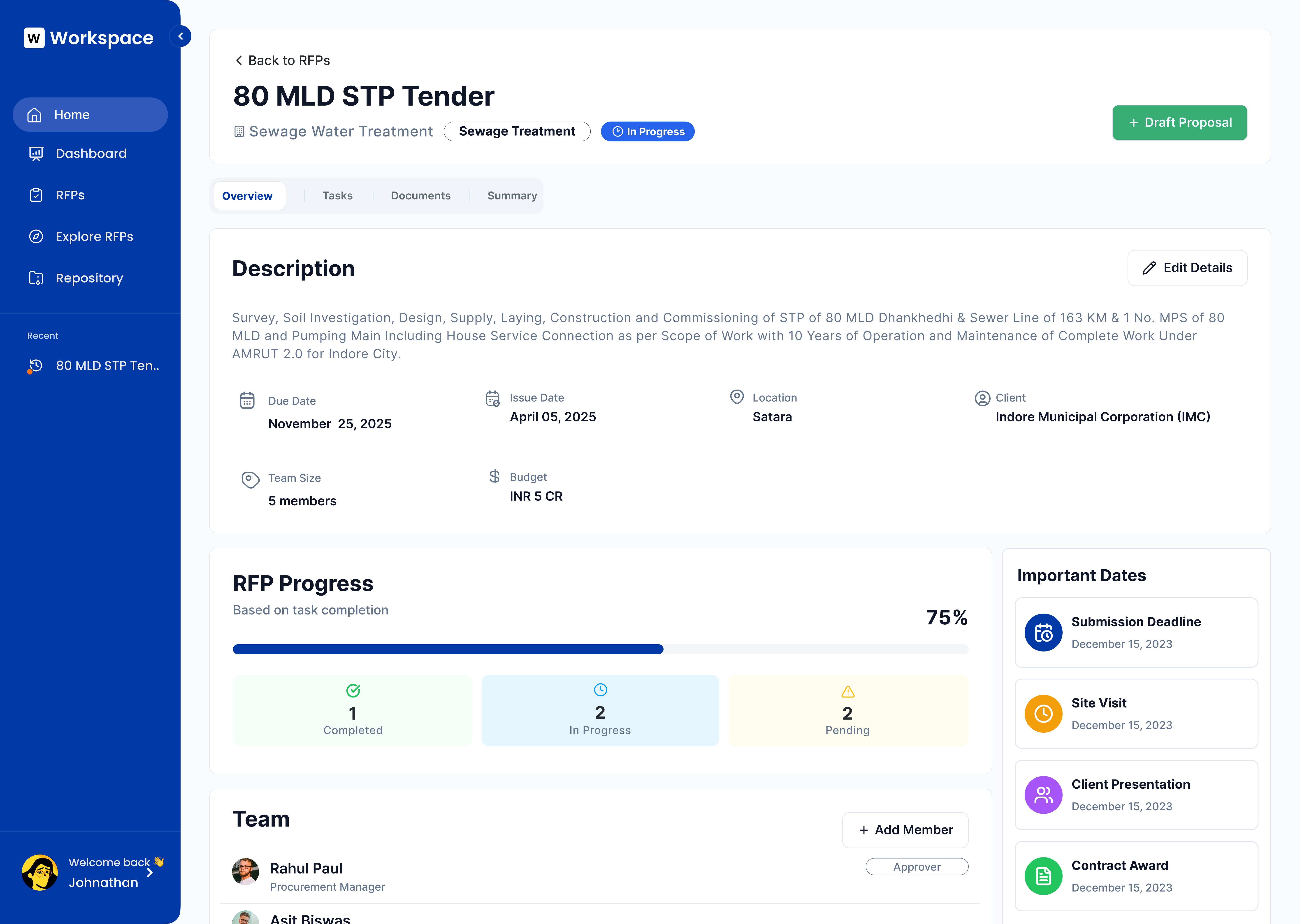Click the Workspace logo icon
Screen dimensions: 1300x924
click(34, 38)
